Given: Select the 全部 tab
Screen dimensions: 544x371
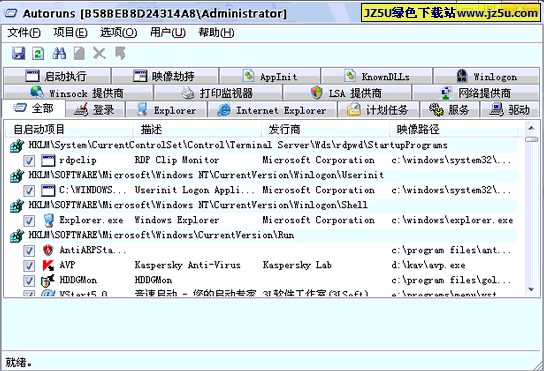Looking at the screenshot, I should click(x=34, y=109).
